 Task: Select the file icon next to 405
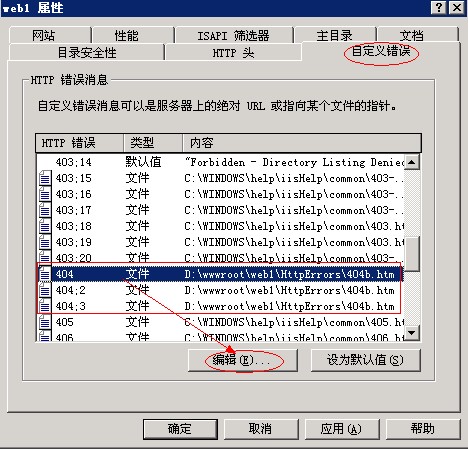pyautogui.click(x=45, y=322)
